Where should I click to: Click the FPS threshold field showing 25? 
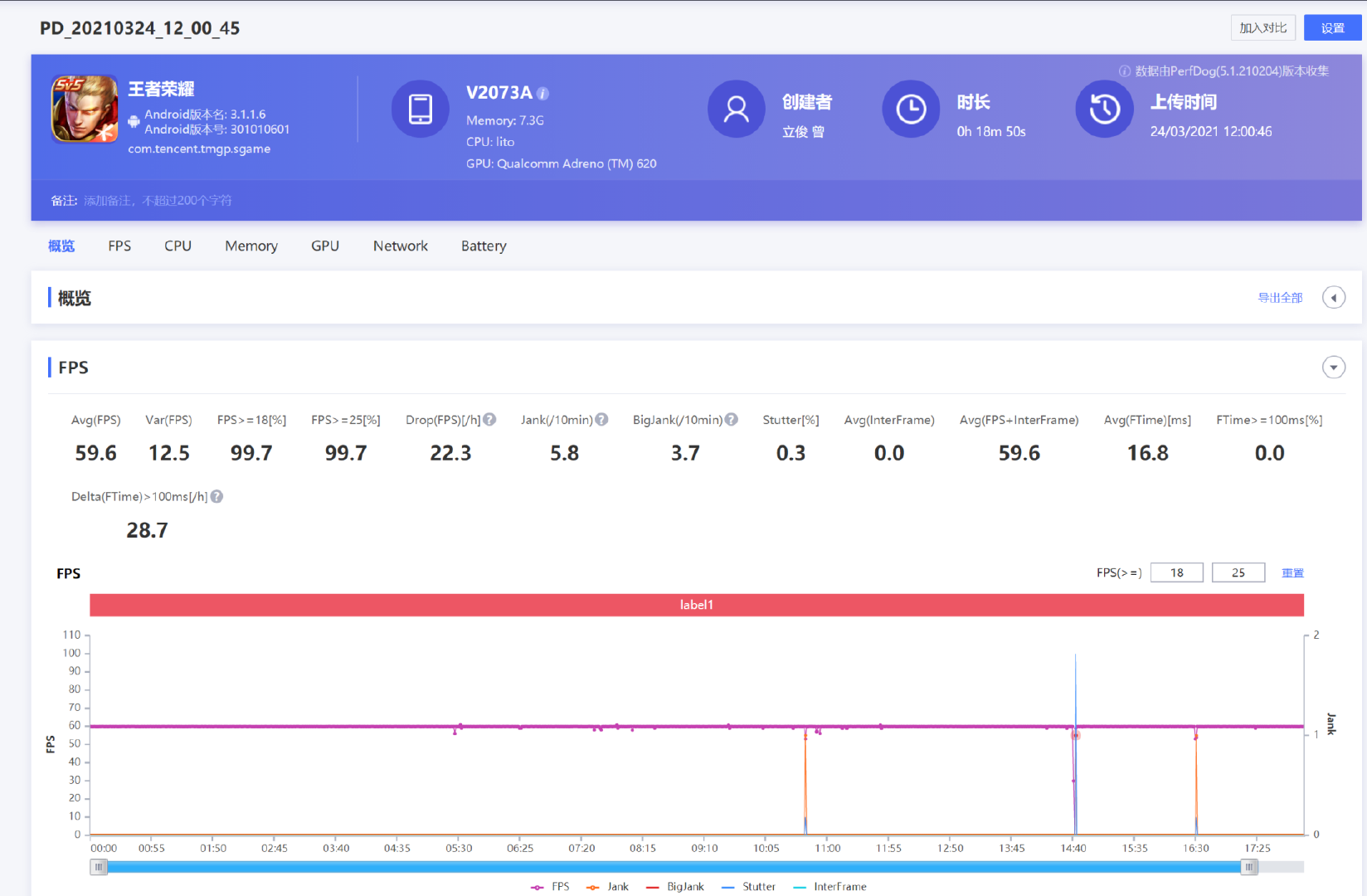click(x=1238, y=572)
